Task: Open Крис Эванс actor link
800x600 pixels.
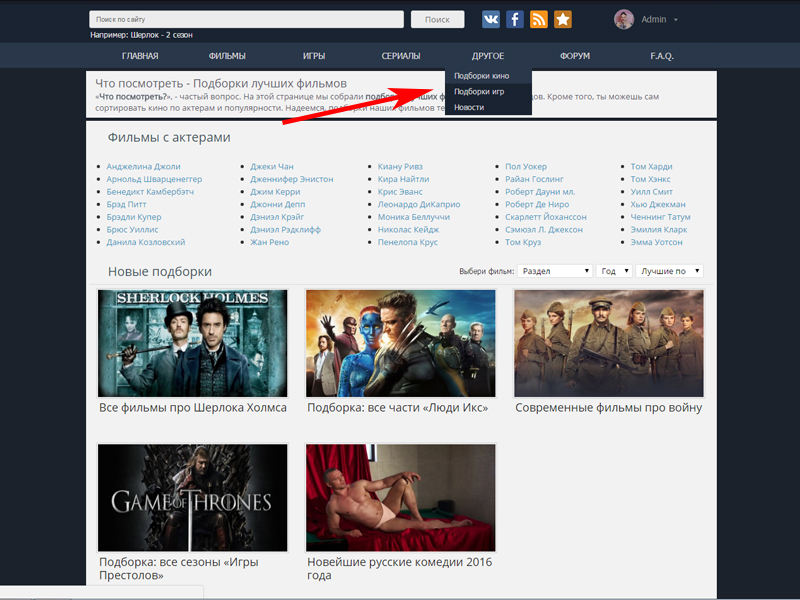Action: click(x=400, y=192)
